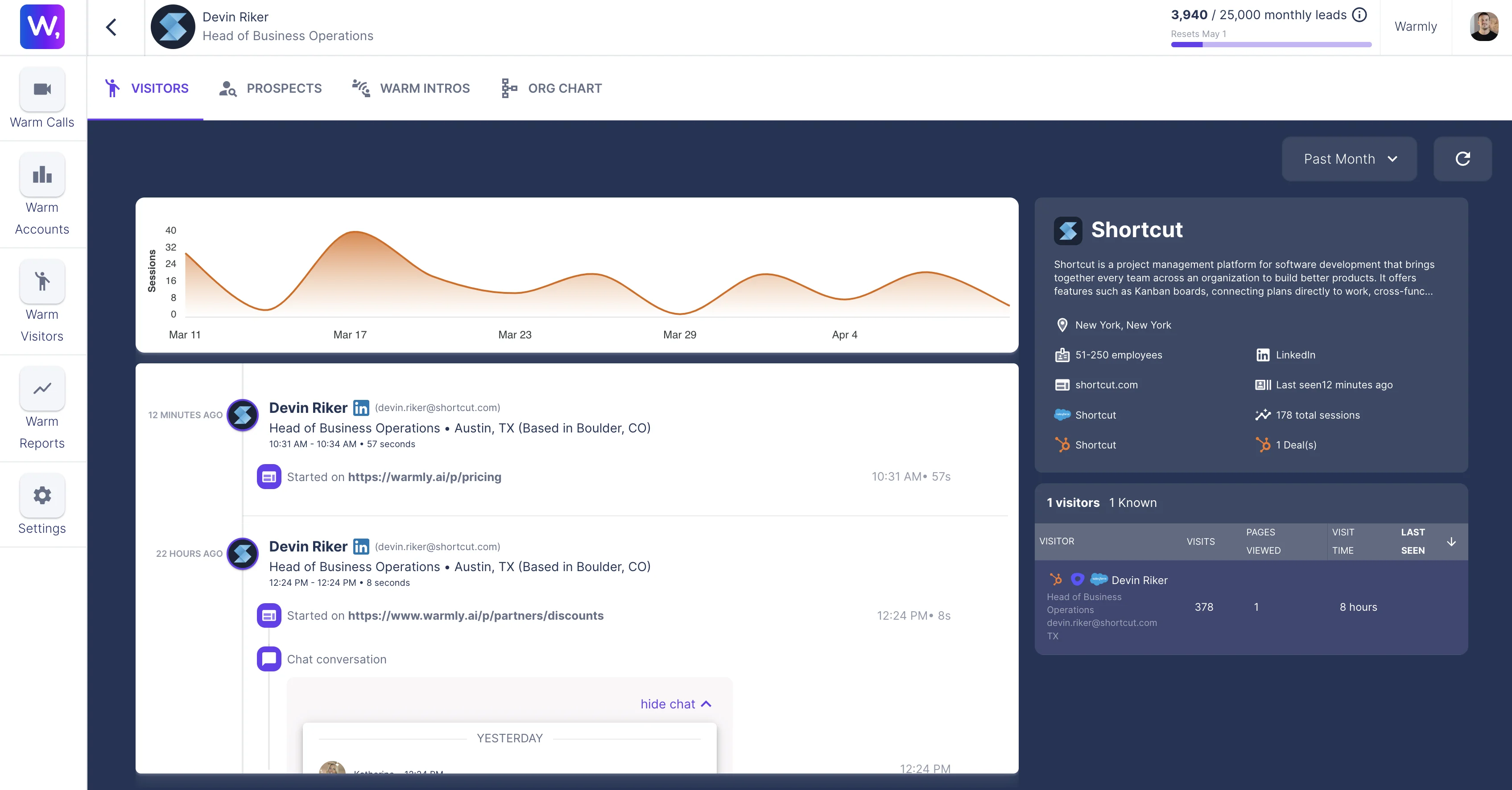Viewport: 1512px width, 790px height.
Task: Click Salesforce icon in Devin Riker row
Action: (x=1098, y=580)
